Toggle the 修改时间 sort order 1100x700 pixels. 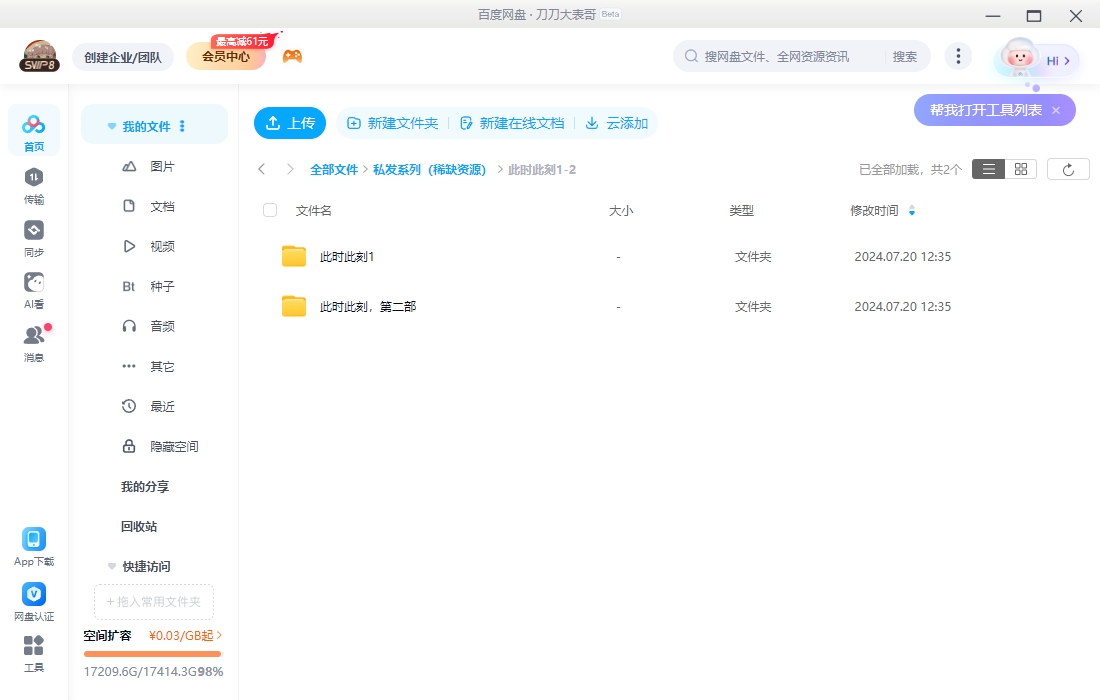click(911, 211)
